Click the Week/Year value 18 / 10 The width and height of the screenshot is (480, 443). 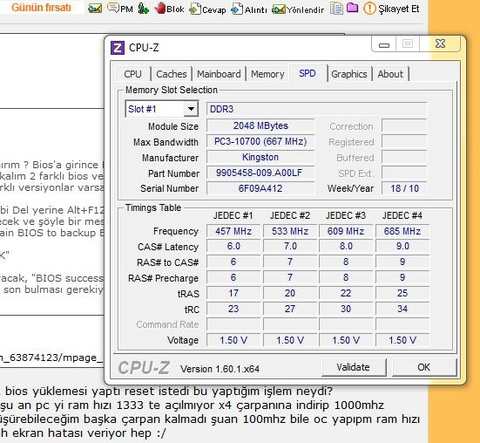pyautogui.click(x=404, y=188)
